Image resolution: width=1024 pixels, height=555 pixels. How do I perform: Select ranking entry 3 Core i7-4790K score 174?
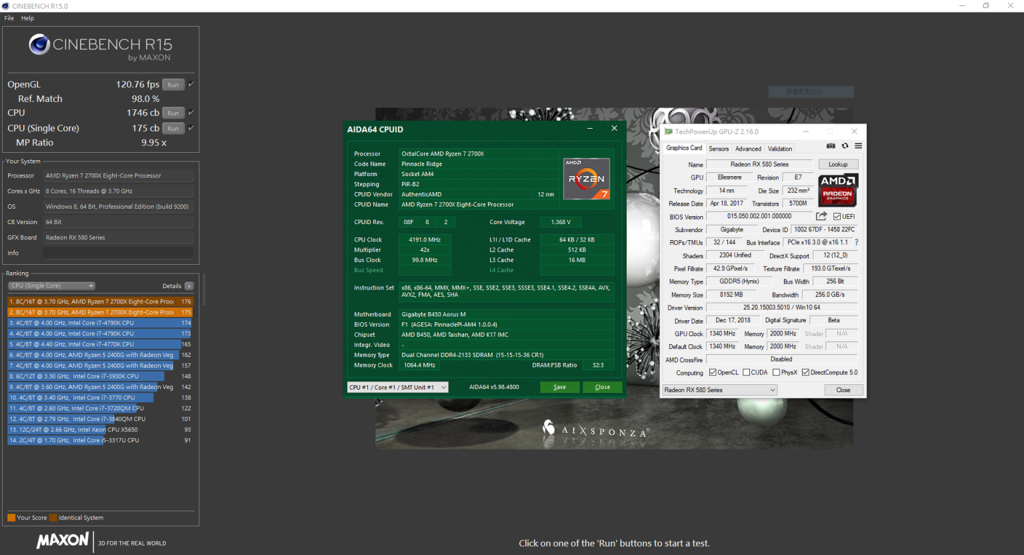pos(100,323)
